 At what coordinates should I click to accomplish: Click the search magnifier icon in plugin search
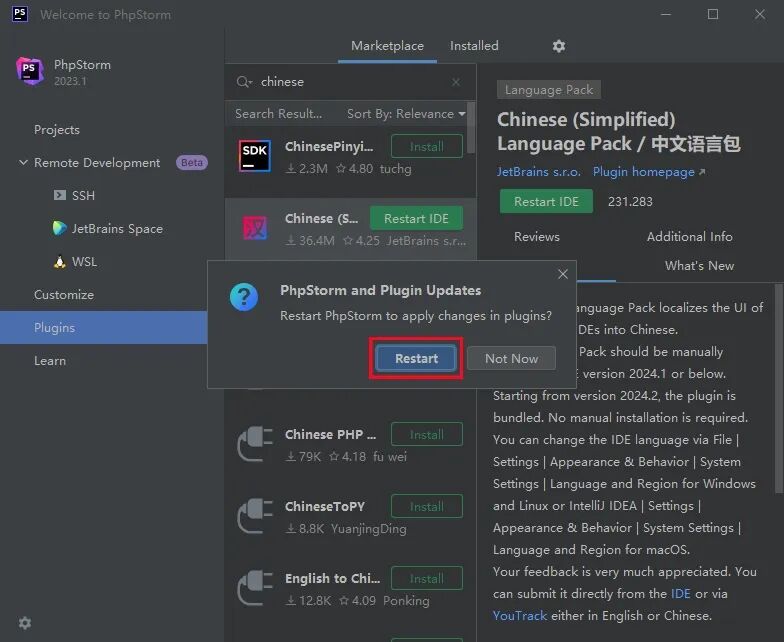click(244, 82)
